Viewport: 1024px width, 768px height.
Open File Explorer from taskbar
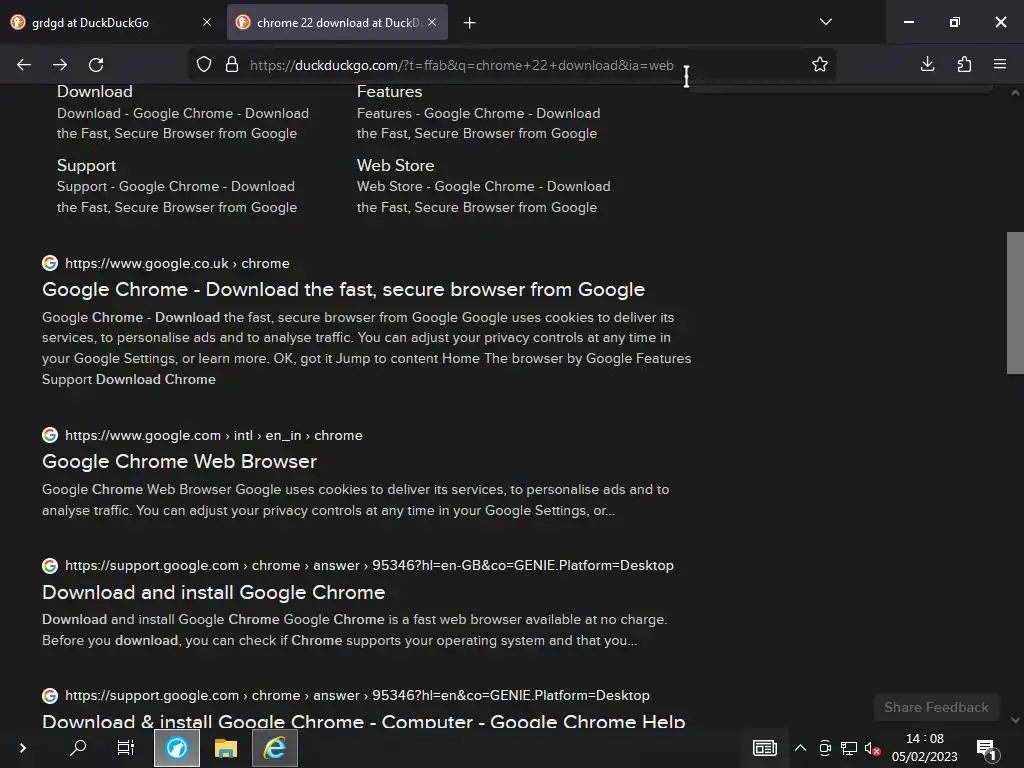[225, 748]
